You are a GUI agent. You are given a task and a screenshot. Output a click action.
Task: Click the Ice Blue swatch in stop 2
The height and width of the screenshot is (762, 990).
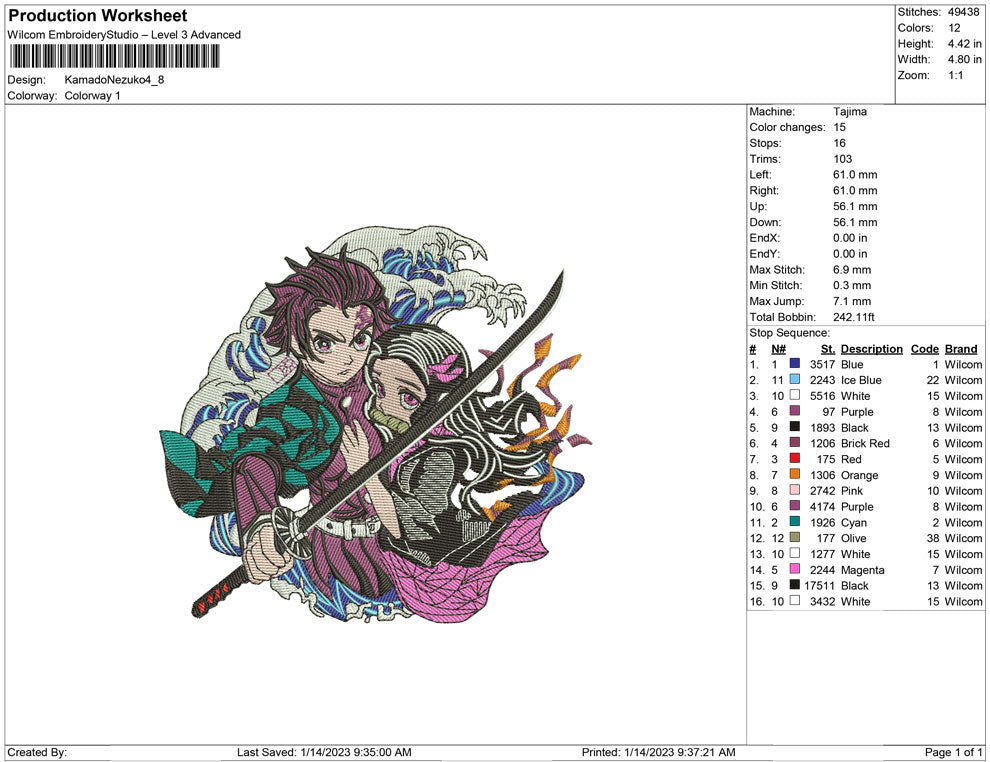(x=794, y=379)
